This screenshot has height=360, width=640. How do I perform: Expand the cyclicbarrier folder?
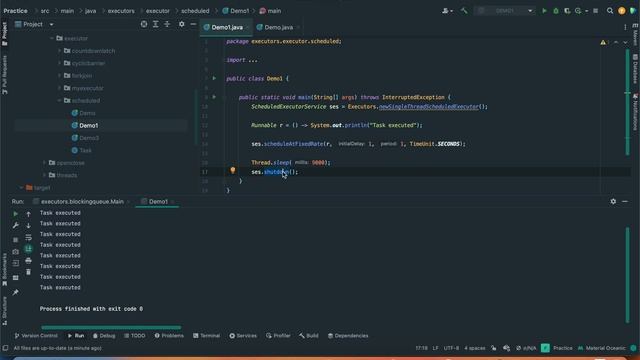tap(60, 63)
